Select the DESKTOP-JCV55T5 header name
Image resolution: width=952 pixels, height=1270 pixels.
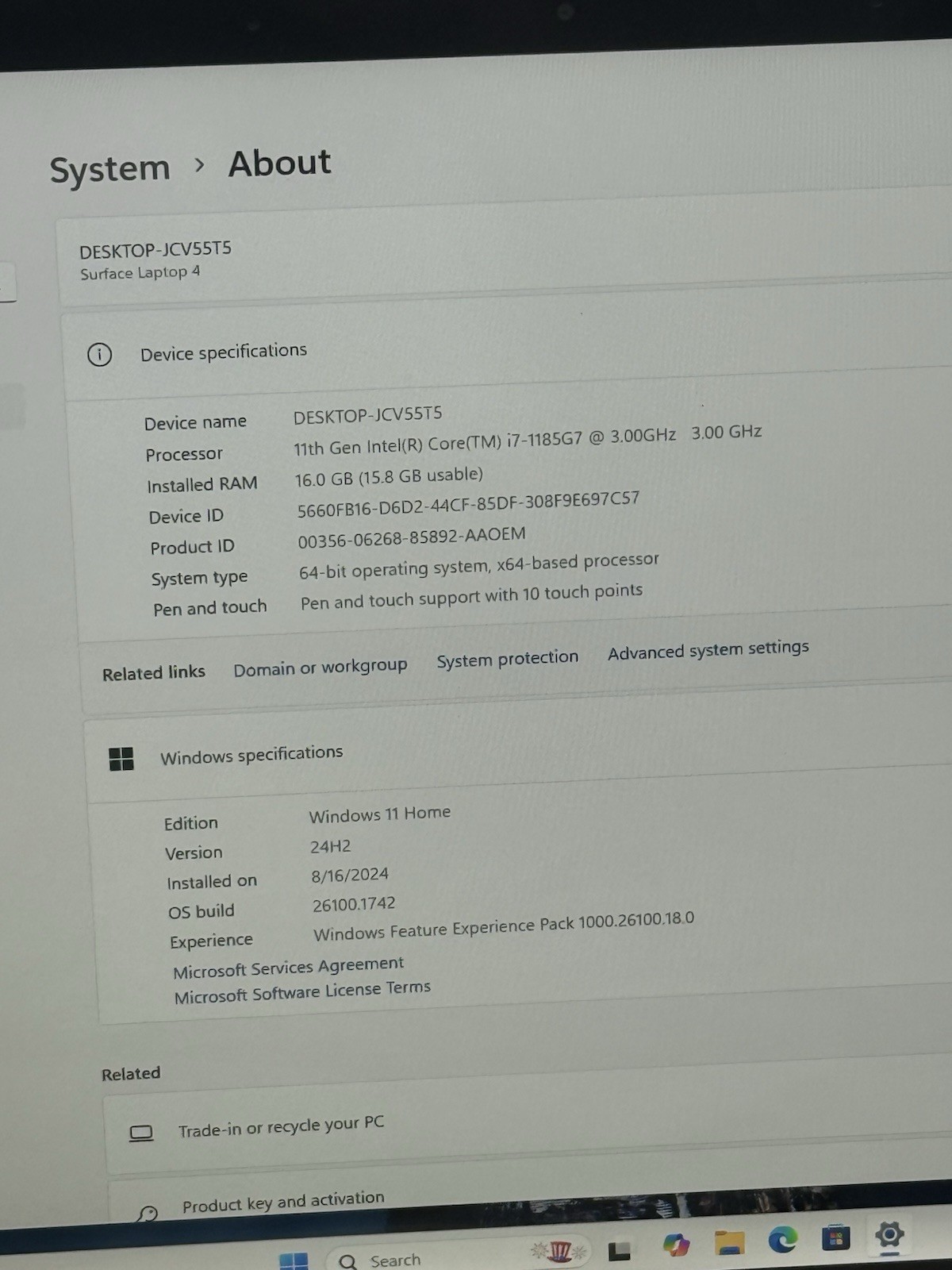155,250
